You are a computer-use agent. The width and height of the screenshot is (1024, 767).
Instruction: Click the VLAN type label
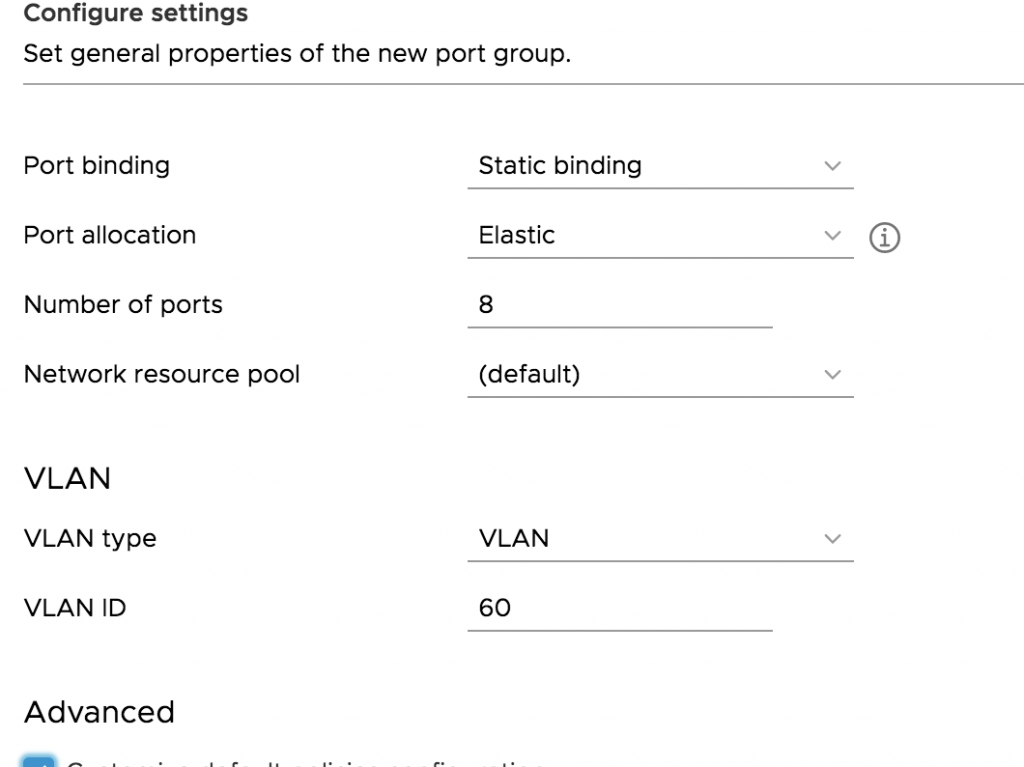(90, 539)
